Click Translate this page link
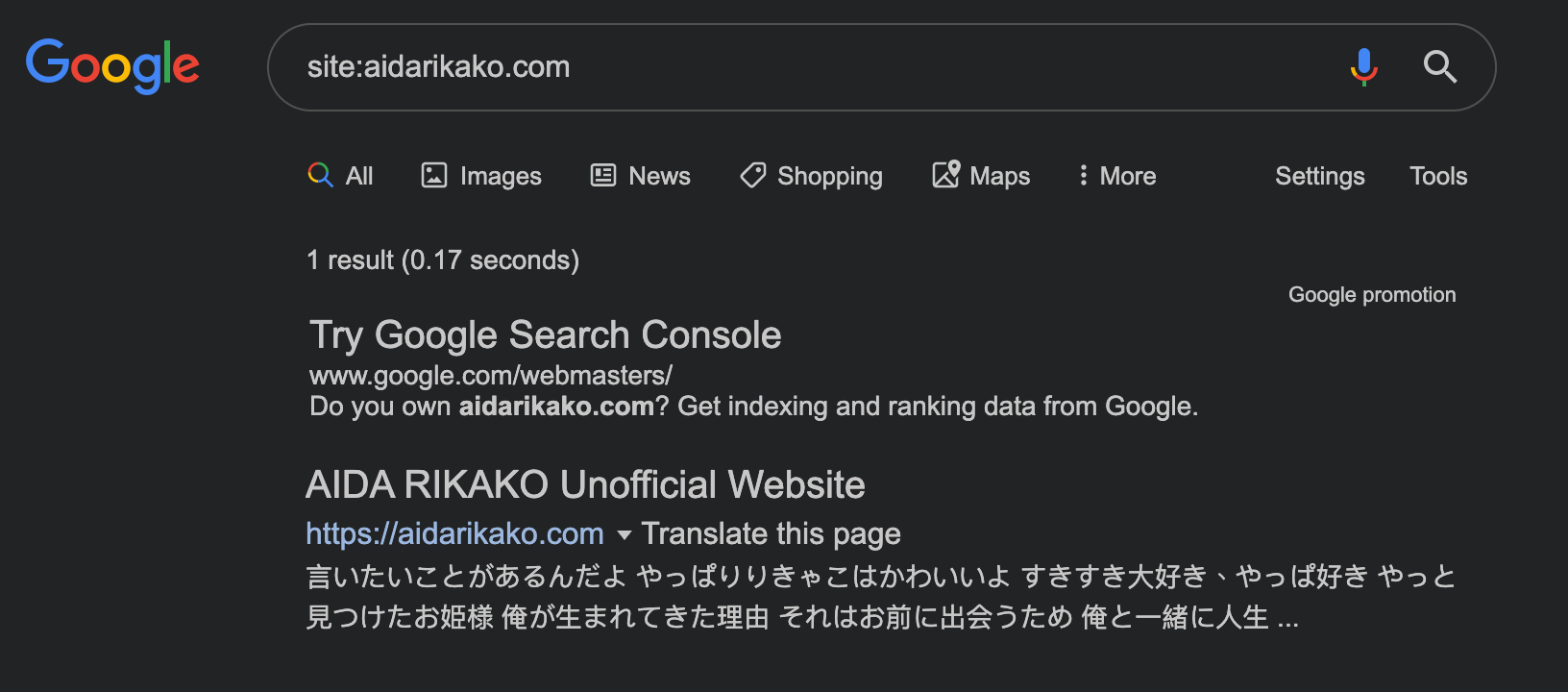This screenshot has height=692, width=1568. 771,533
